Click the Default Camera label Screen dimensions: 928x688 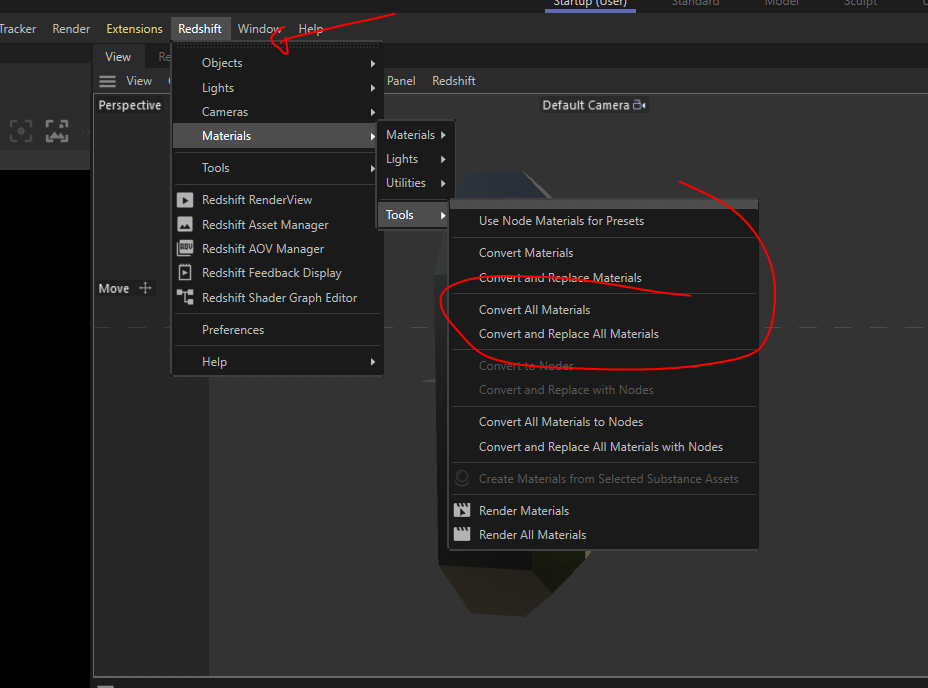pos(585,105)
